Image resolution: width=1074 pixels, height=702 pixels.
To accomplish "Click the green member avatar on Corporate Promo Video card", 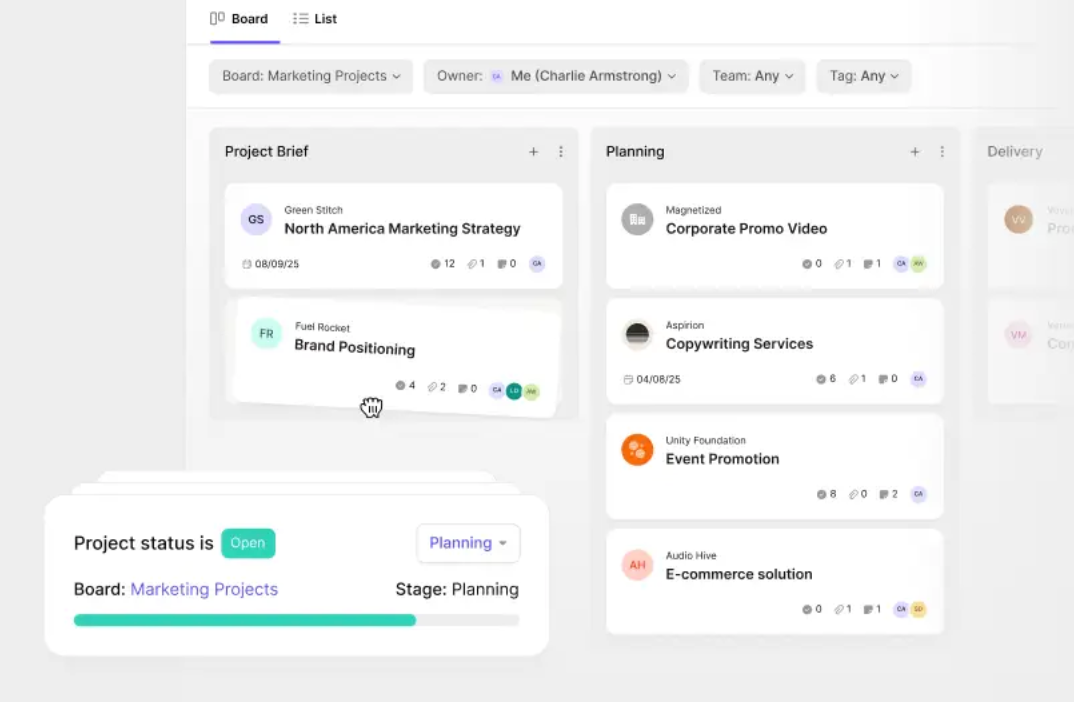I will click(919, 264).
